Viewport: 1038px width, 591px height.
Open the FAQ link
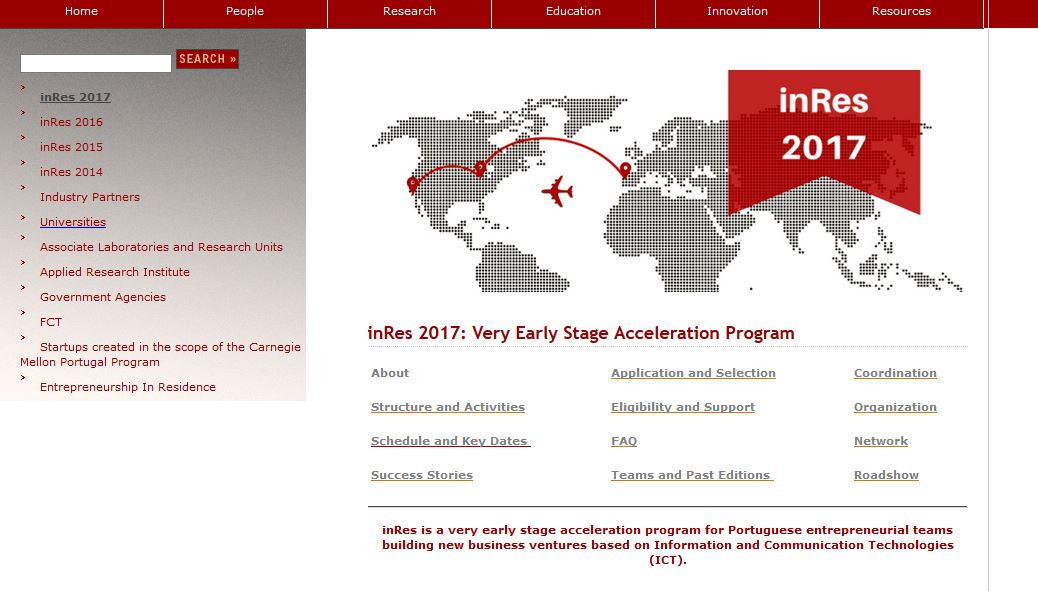[x=624, y=441]
